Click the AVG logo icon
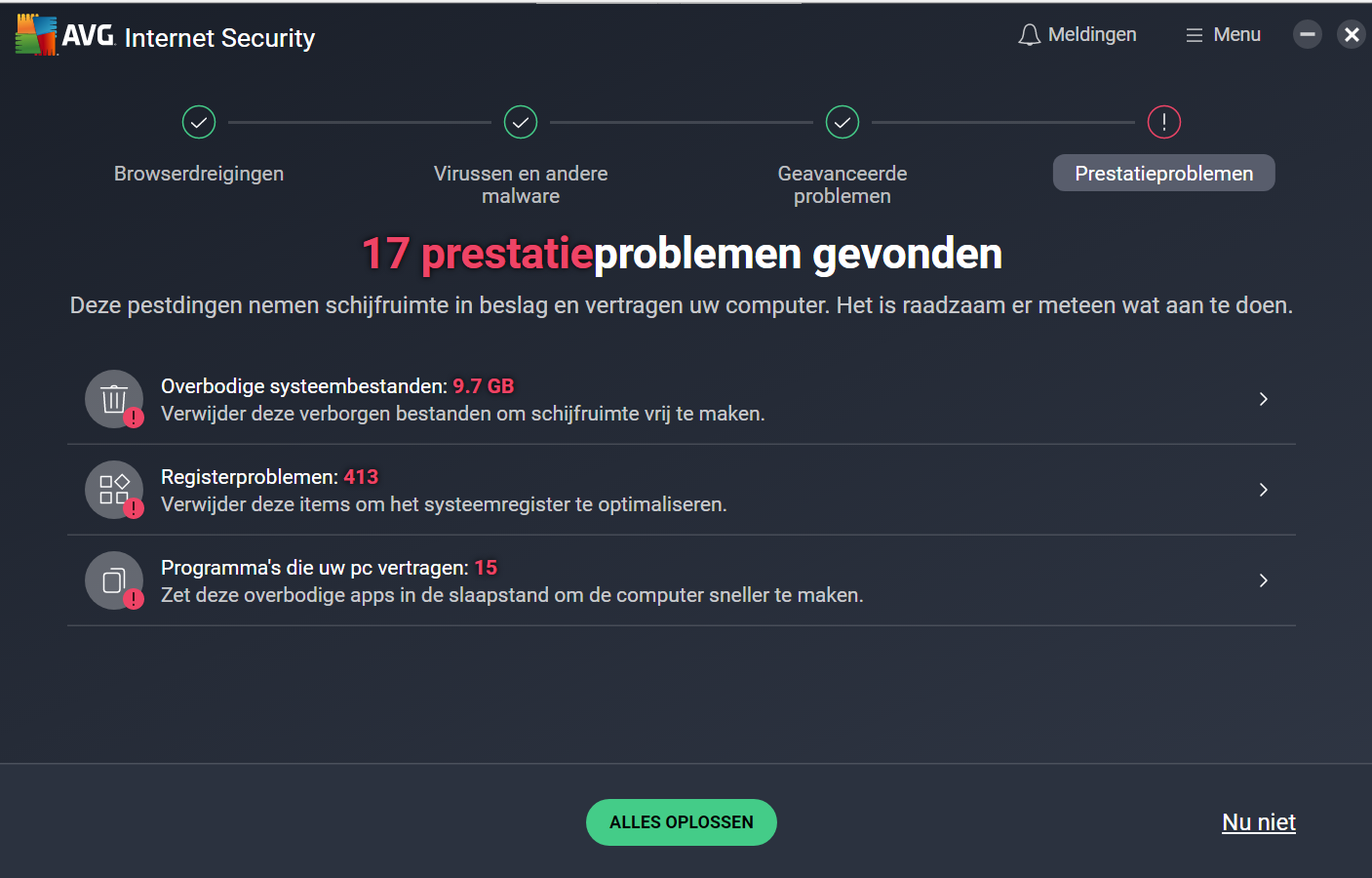 (37, 35)
